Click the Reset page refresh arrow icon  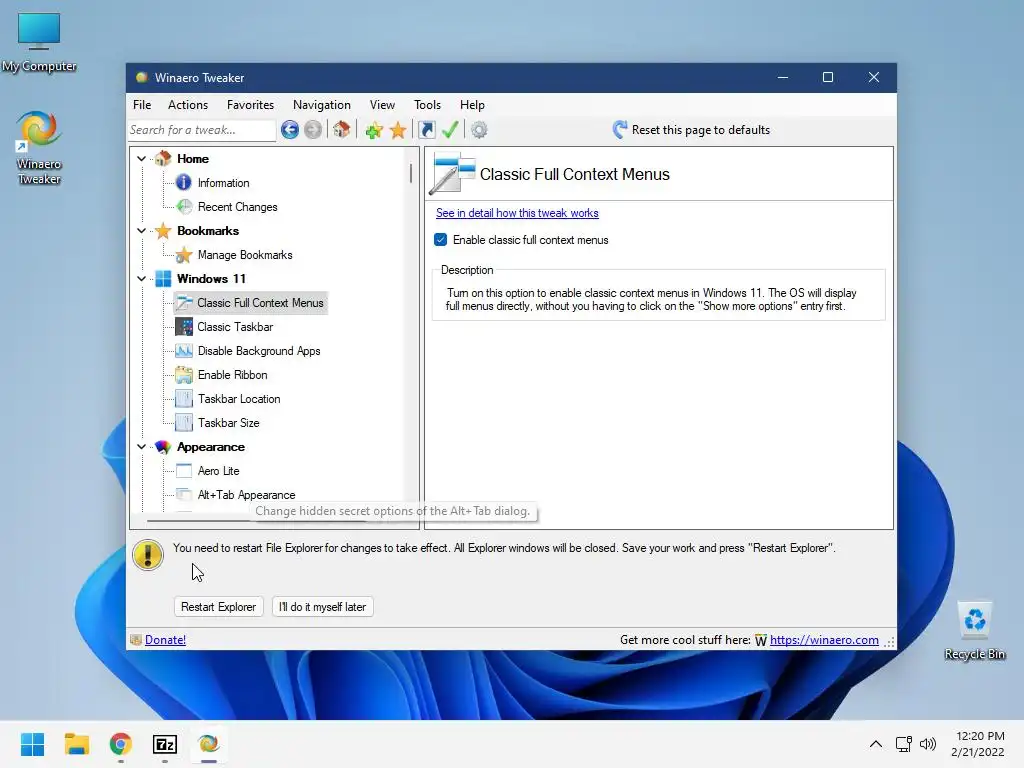coord(620,130)
